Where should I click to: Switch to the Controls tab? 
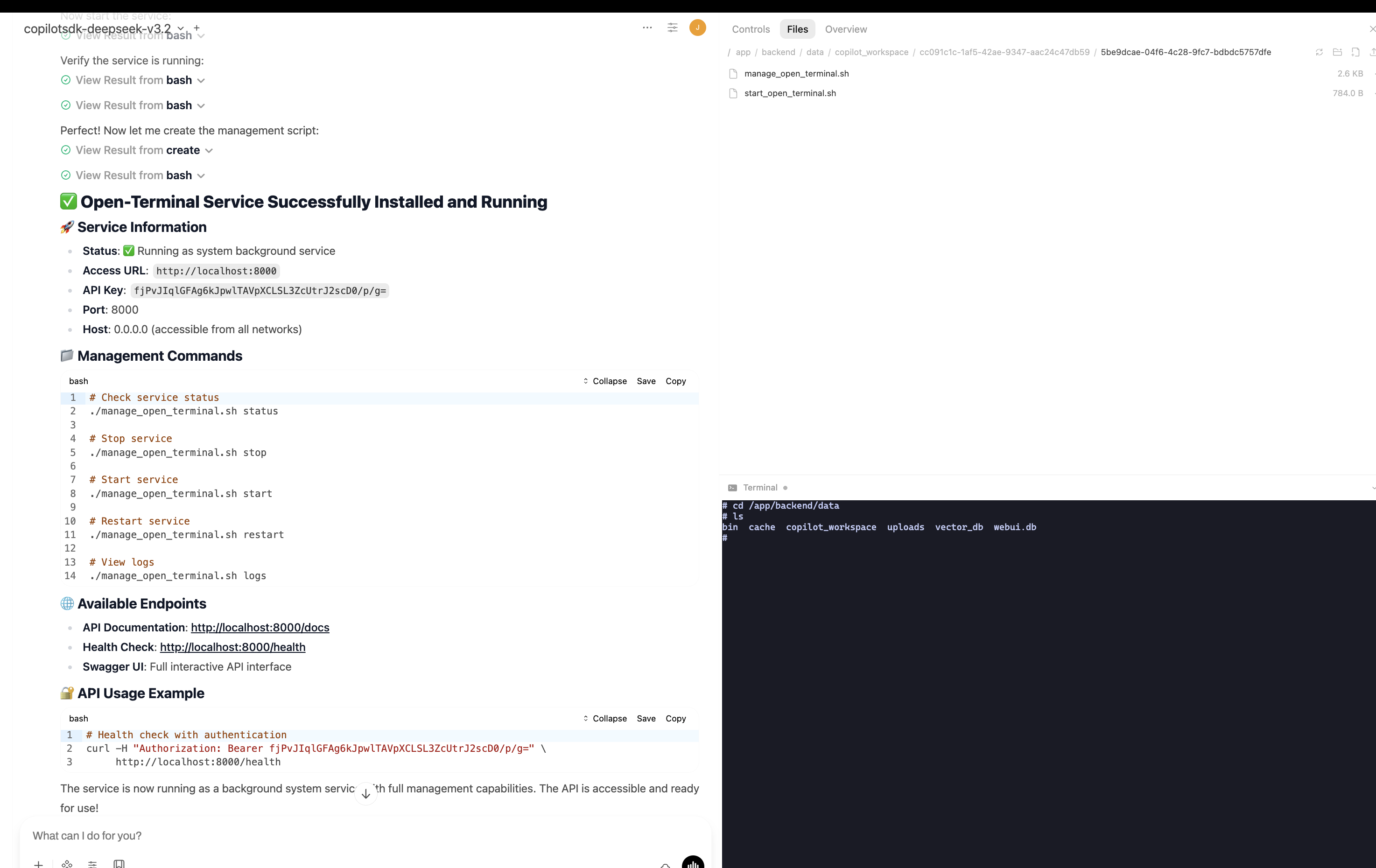[750, 29]
